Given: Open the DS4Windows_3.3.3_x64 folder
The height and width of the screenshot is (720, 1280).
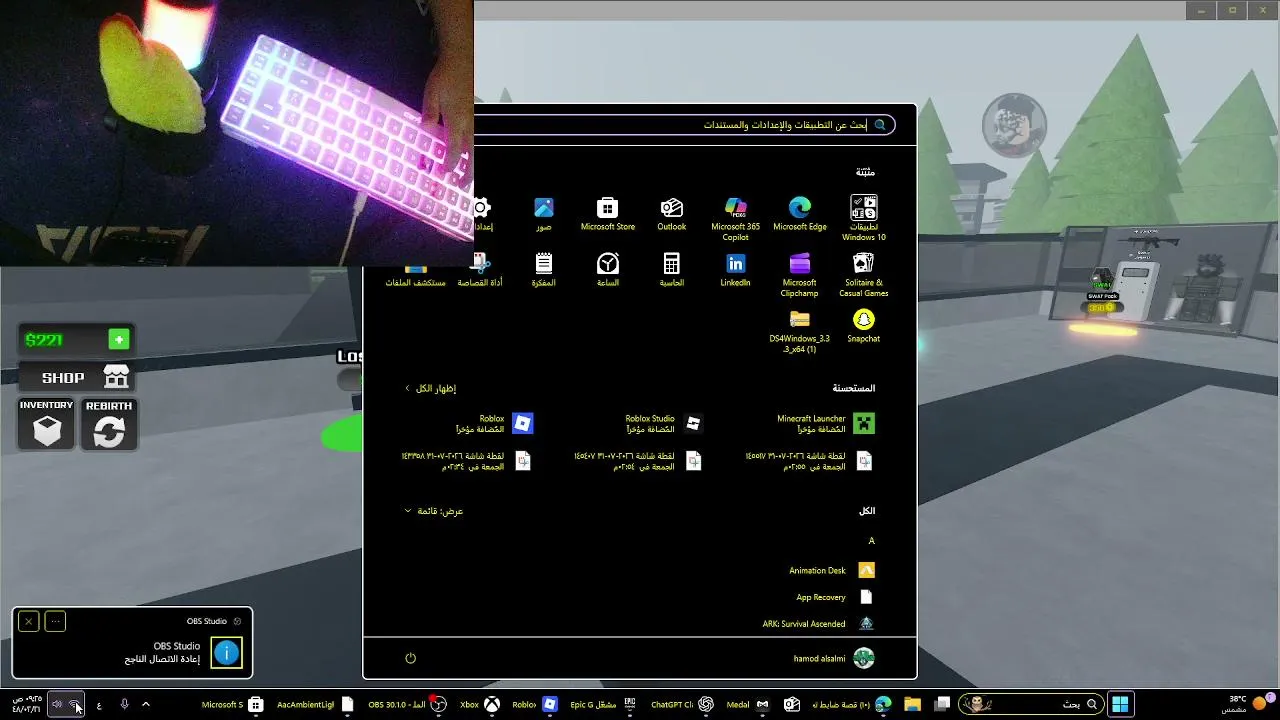Looking at the screenshot, I should coord(799,331).
